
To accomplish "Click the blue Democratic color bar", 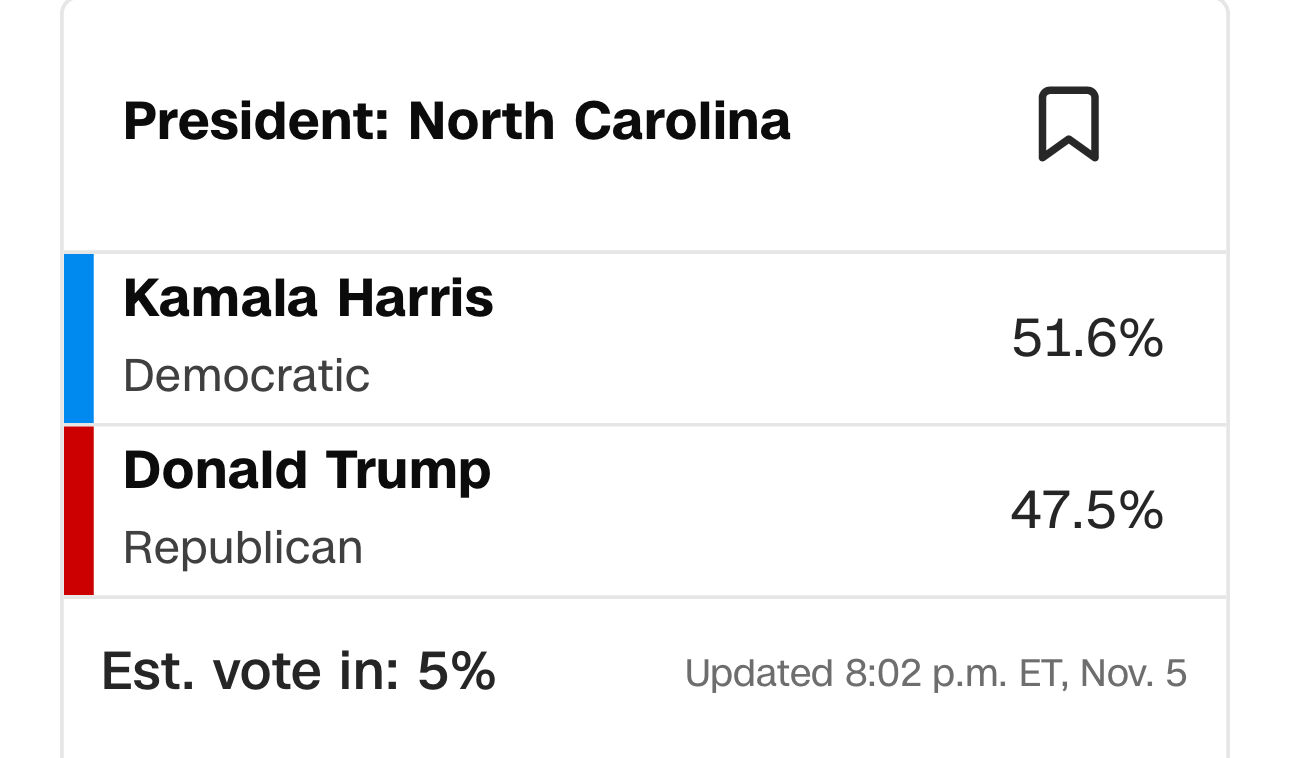I will [x=79, y=338].
